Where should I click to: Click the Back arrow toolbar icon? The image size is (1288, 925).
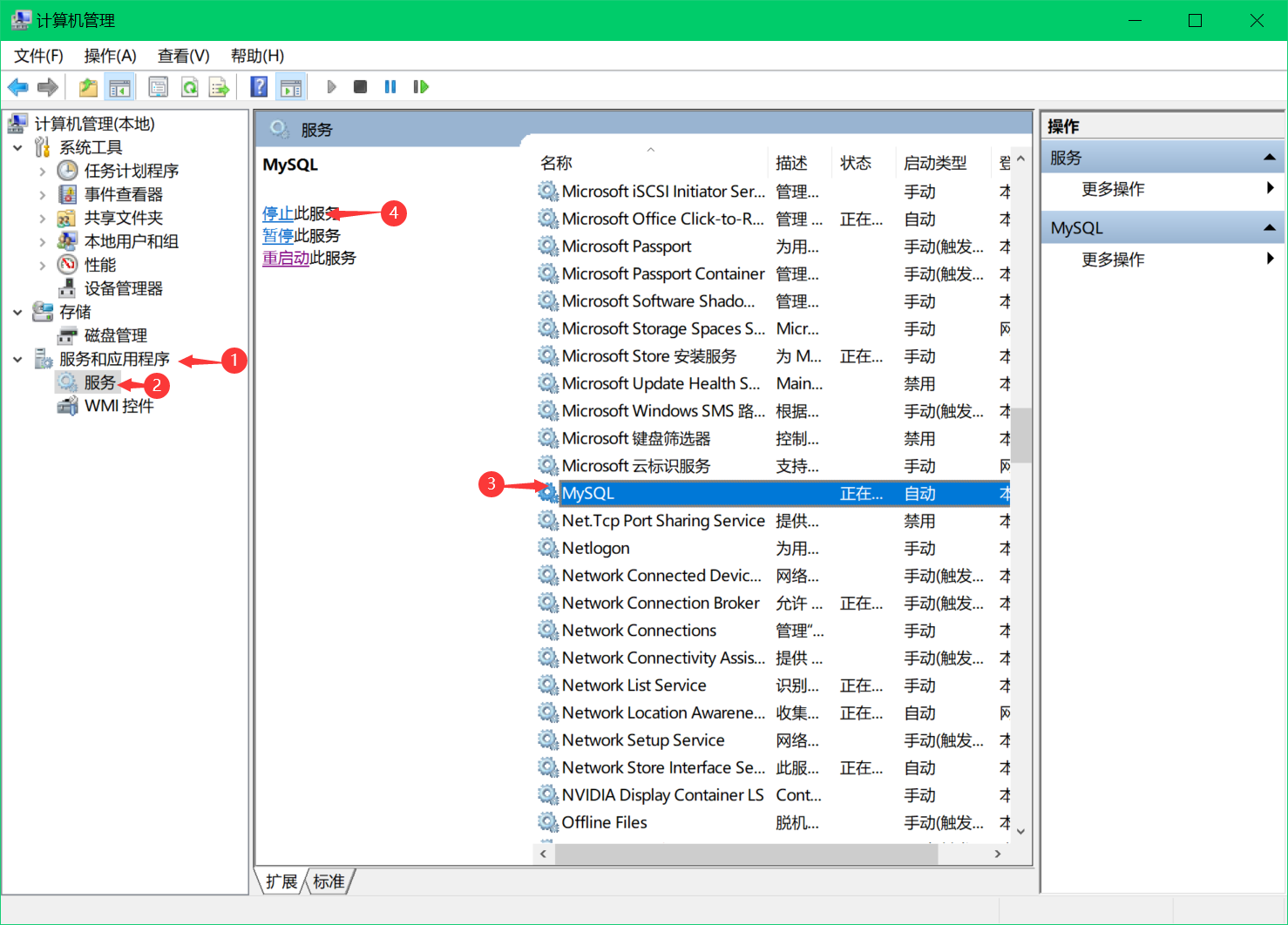pyautogui.click(x=17, y=87)
